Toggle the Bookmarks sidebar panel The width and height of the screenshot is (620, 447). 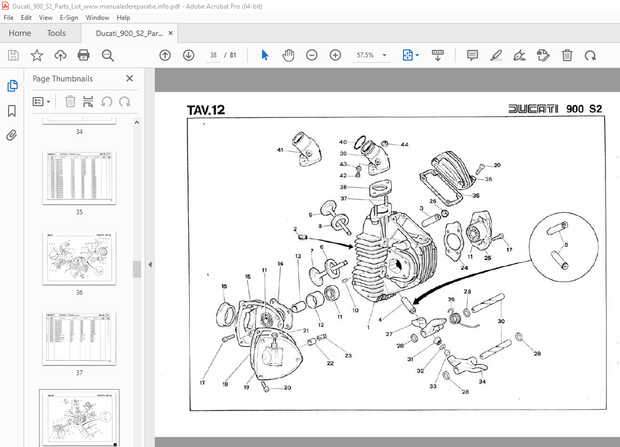click(x=12, y=110)
